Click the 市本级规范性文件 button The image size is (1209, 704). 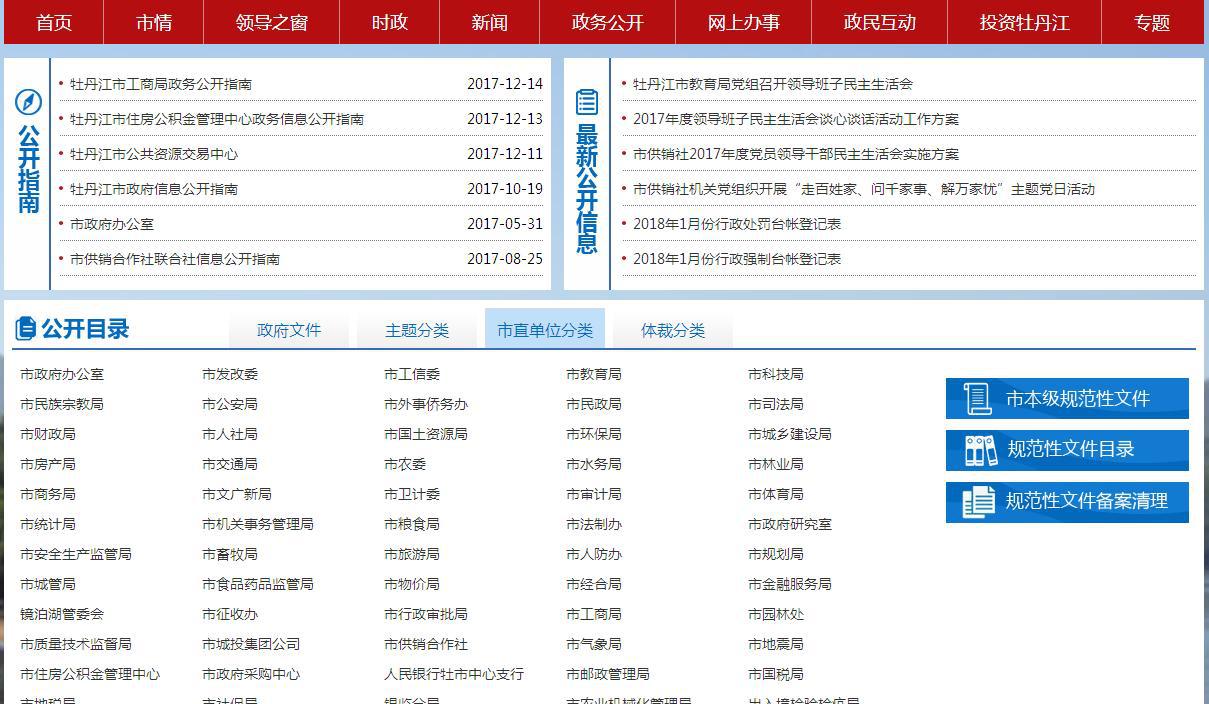pos(1077,399)
